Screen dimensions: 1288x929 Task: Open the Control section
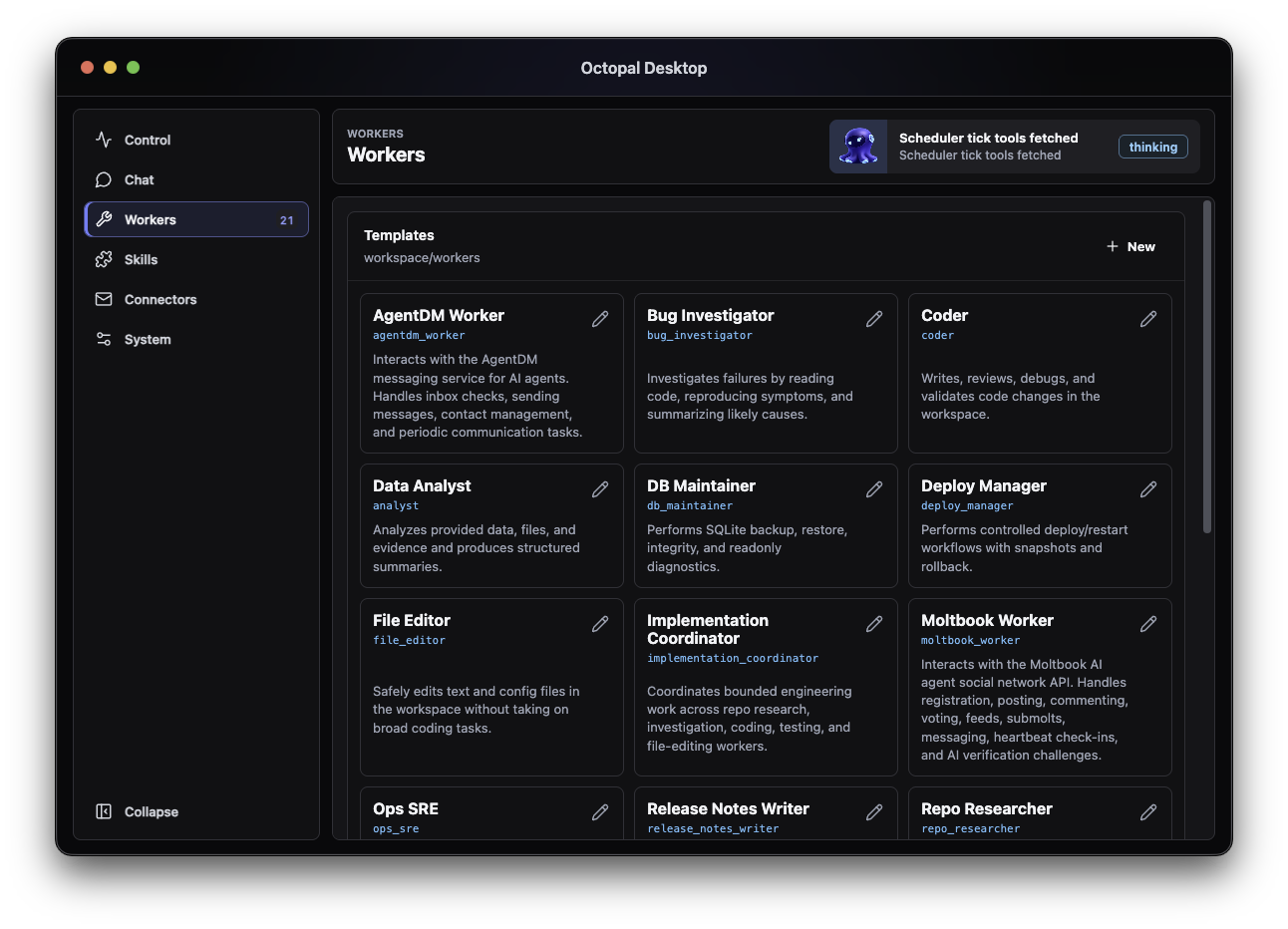[x=196, y=140]
